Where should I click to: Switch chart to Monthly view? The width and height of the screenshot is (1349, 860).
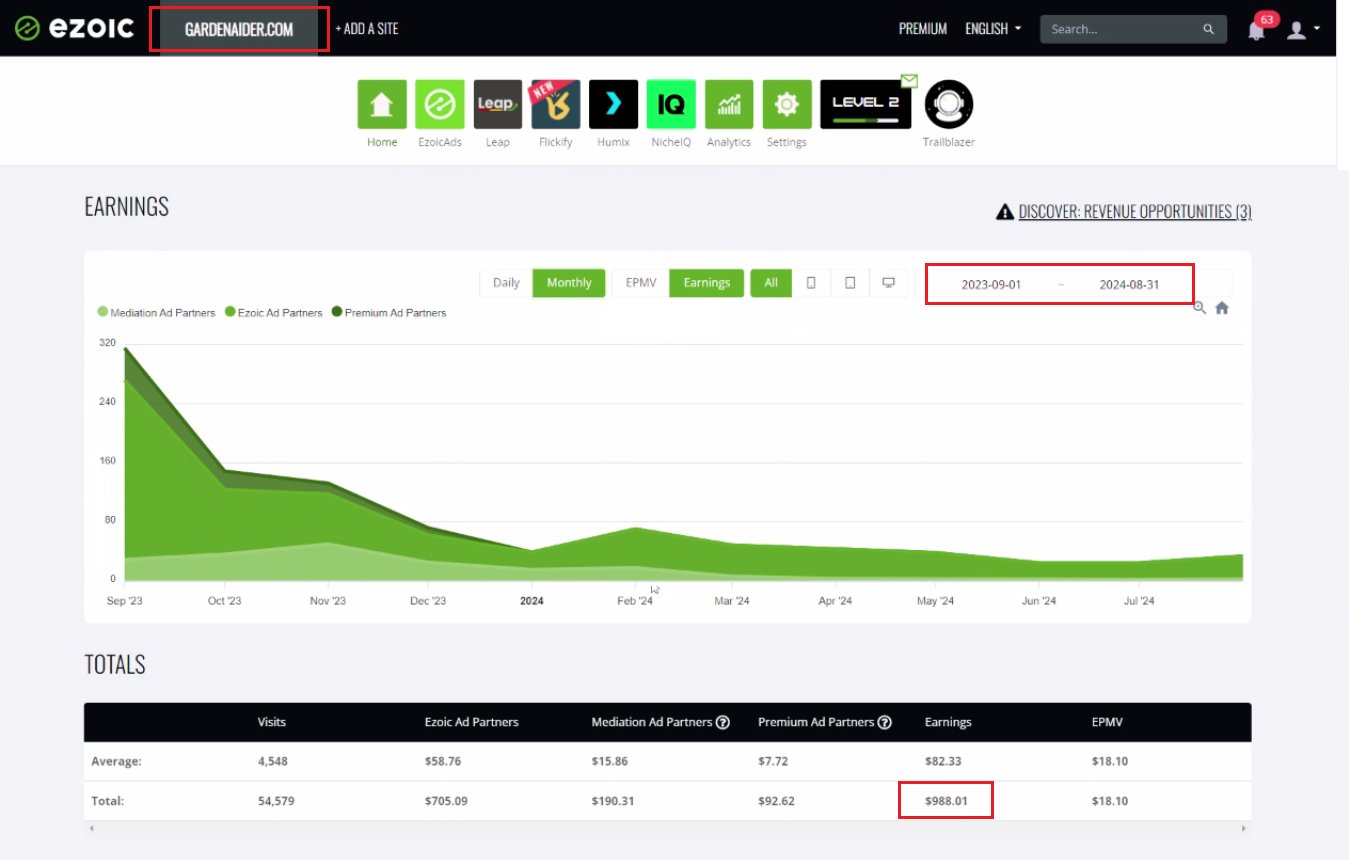569,283
